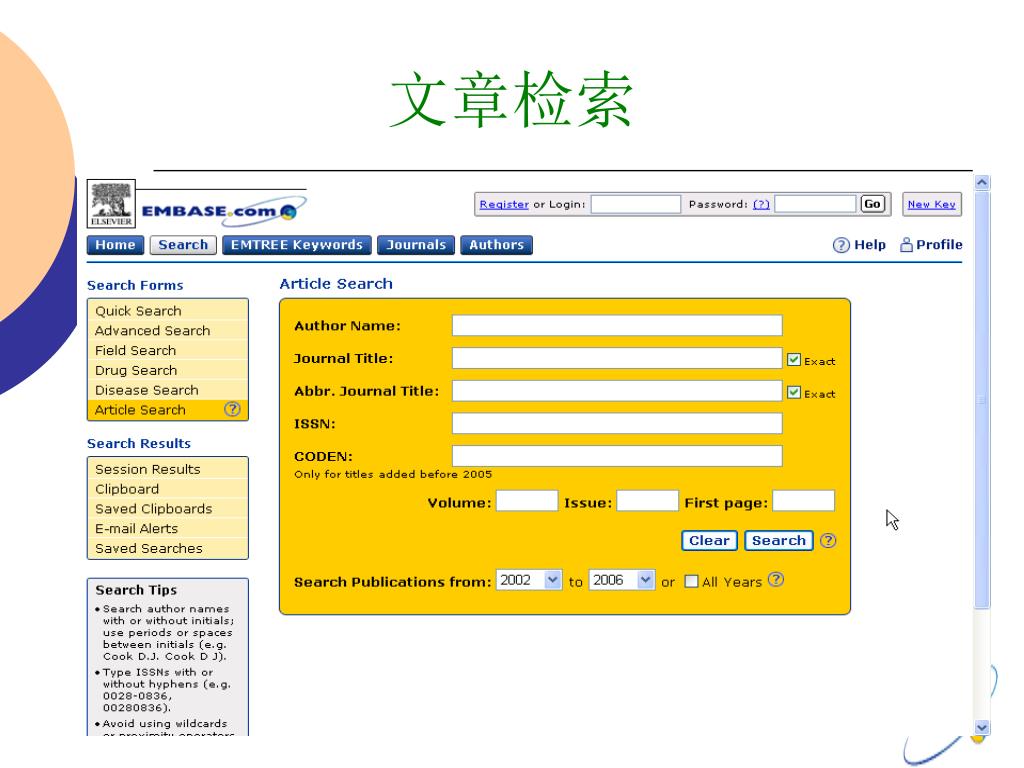The height and width of the screenshot is (768, 1024).
Task: Enable the All Years checkbox
Action: [691, 581]
